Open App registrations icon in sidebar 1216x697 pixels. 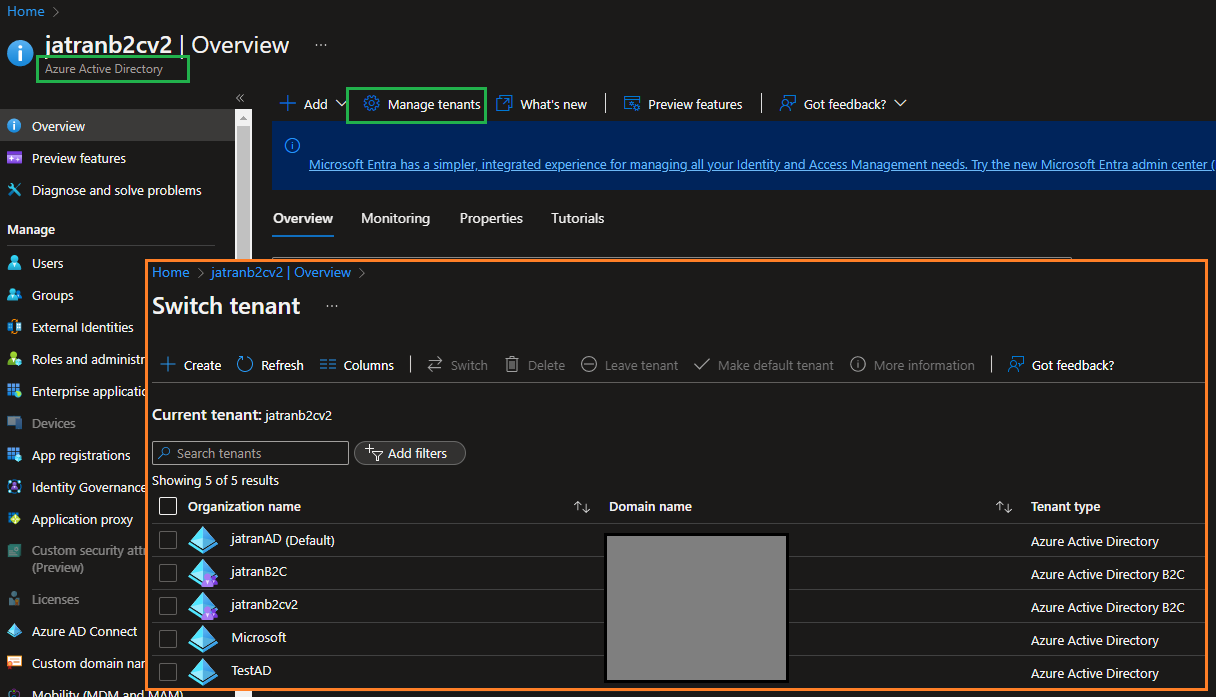(x=14, y=455)
